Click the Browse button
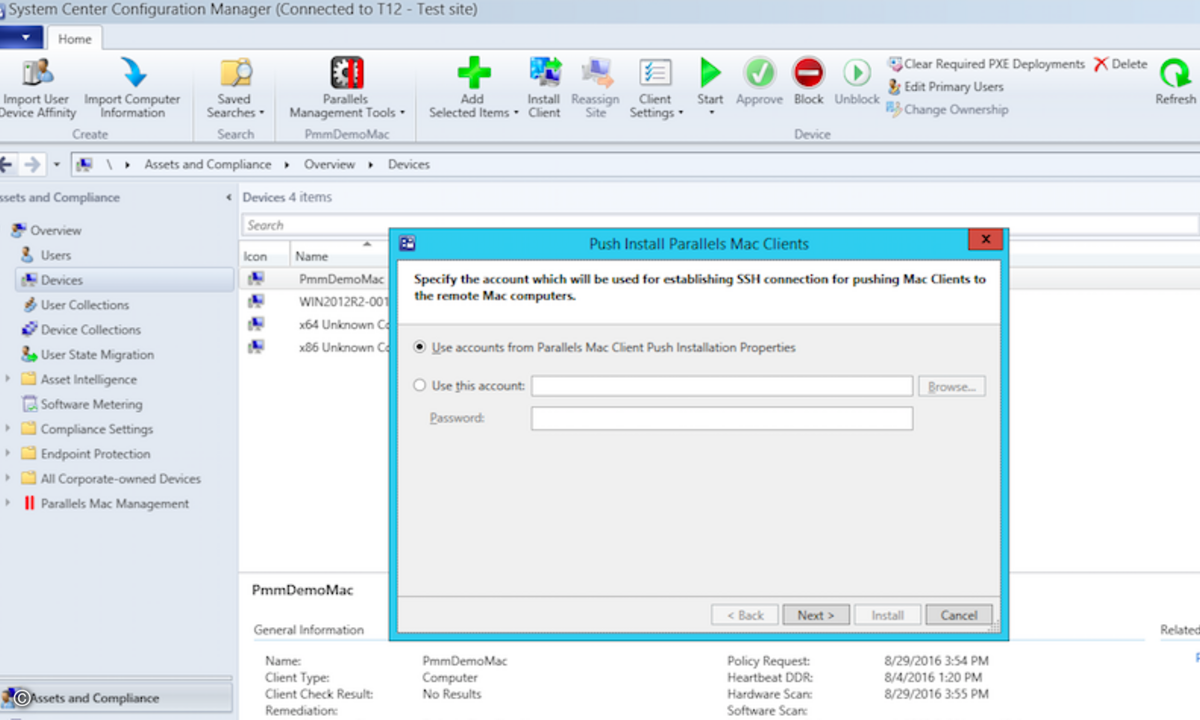 tap(952, 387)
